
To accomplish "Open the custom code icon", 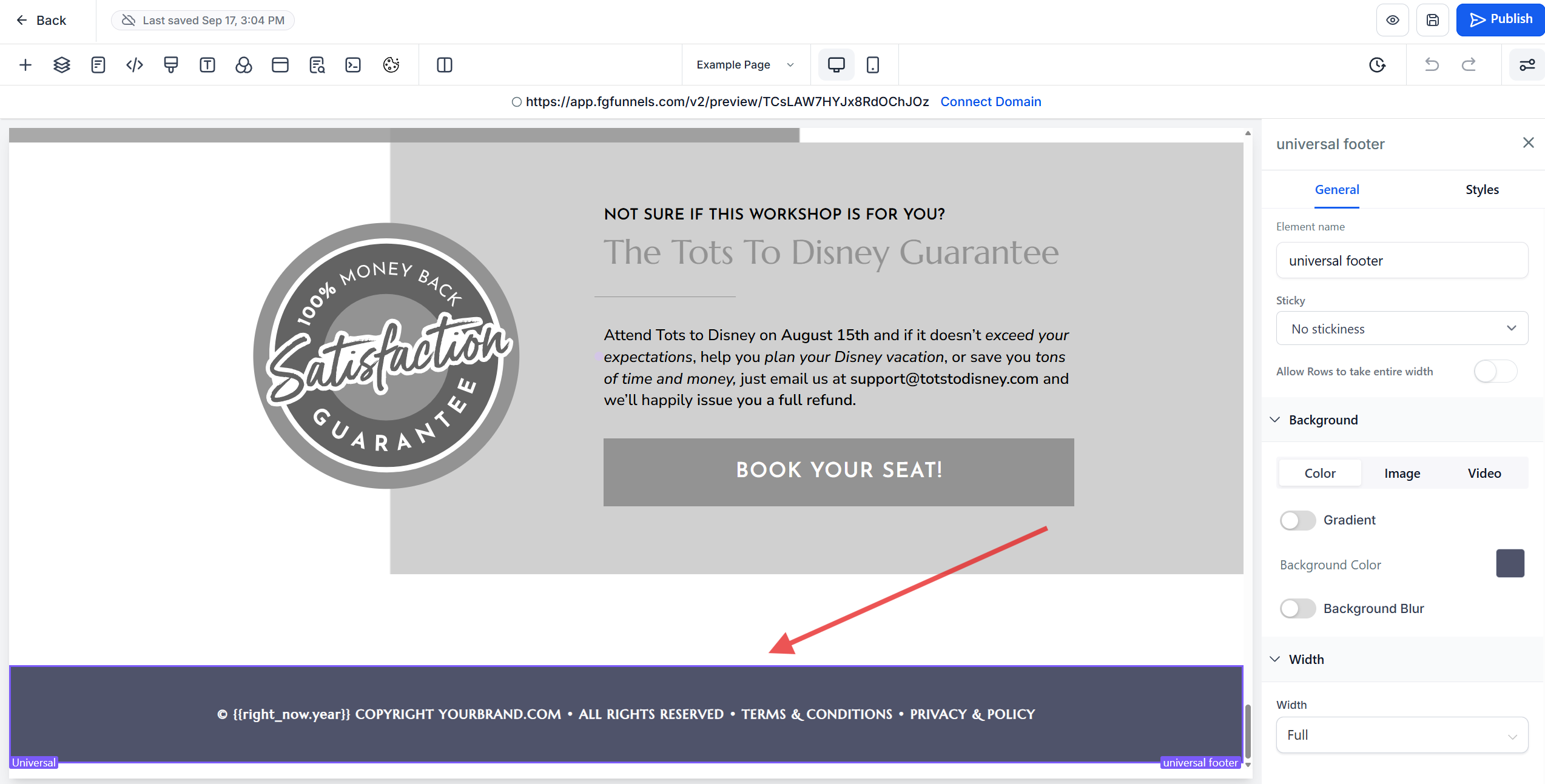I will 135,65.
